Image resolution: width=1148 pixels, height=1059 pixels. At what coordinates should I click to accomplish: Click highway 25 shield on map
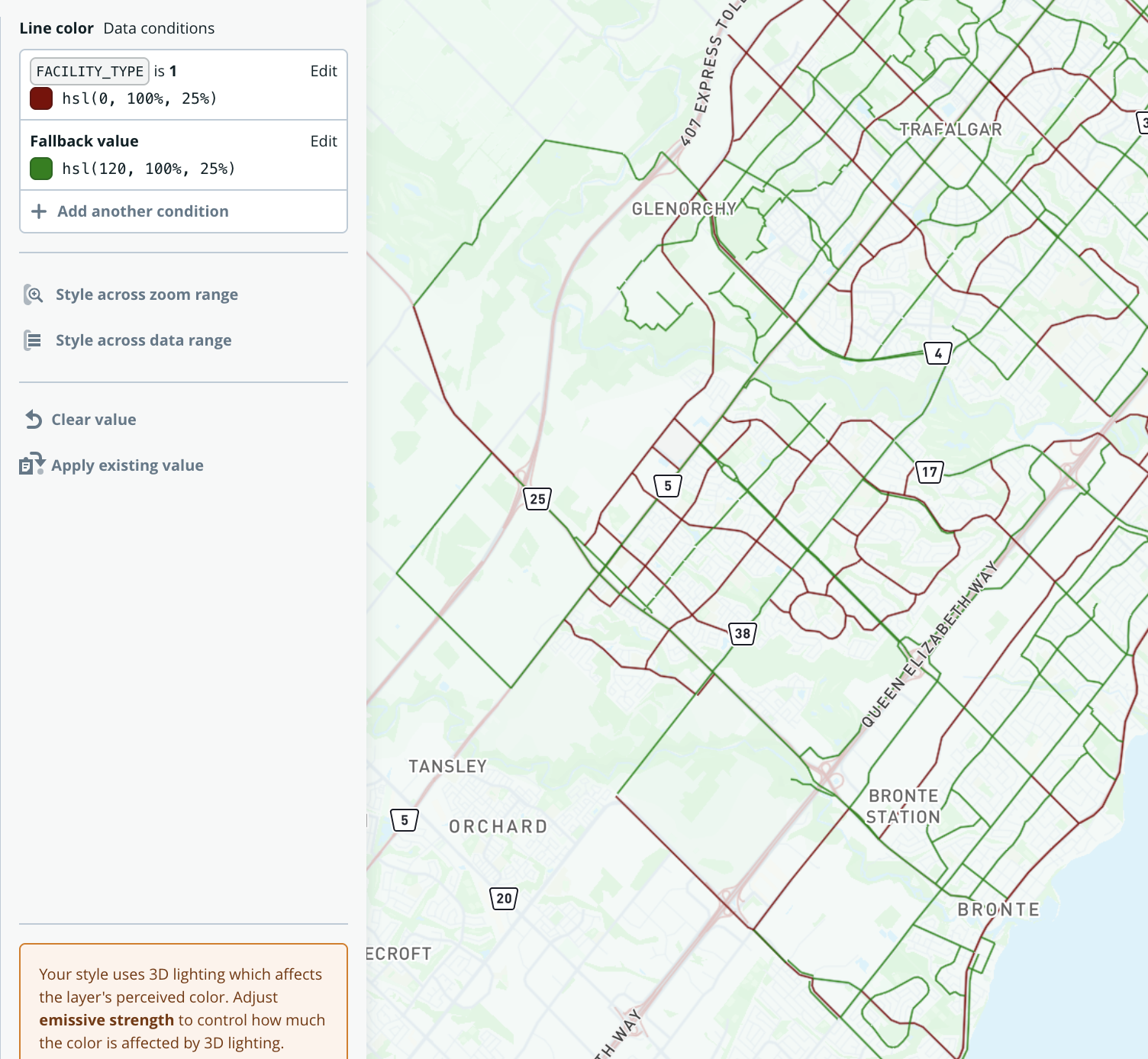[537, 499]
